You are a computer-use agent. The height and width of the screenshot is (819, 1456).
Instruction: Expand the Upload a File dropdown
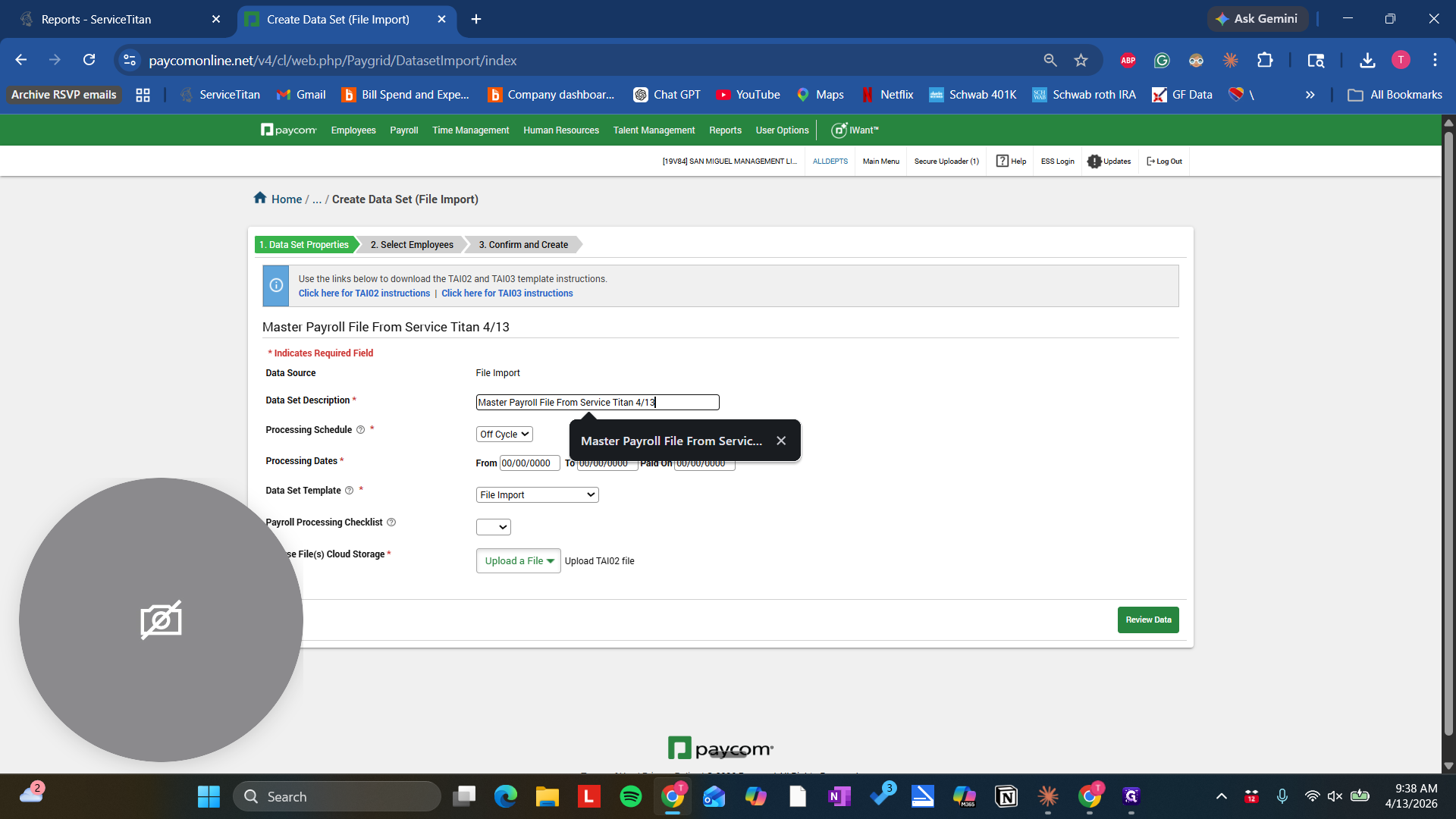[x=519, y=561]
